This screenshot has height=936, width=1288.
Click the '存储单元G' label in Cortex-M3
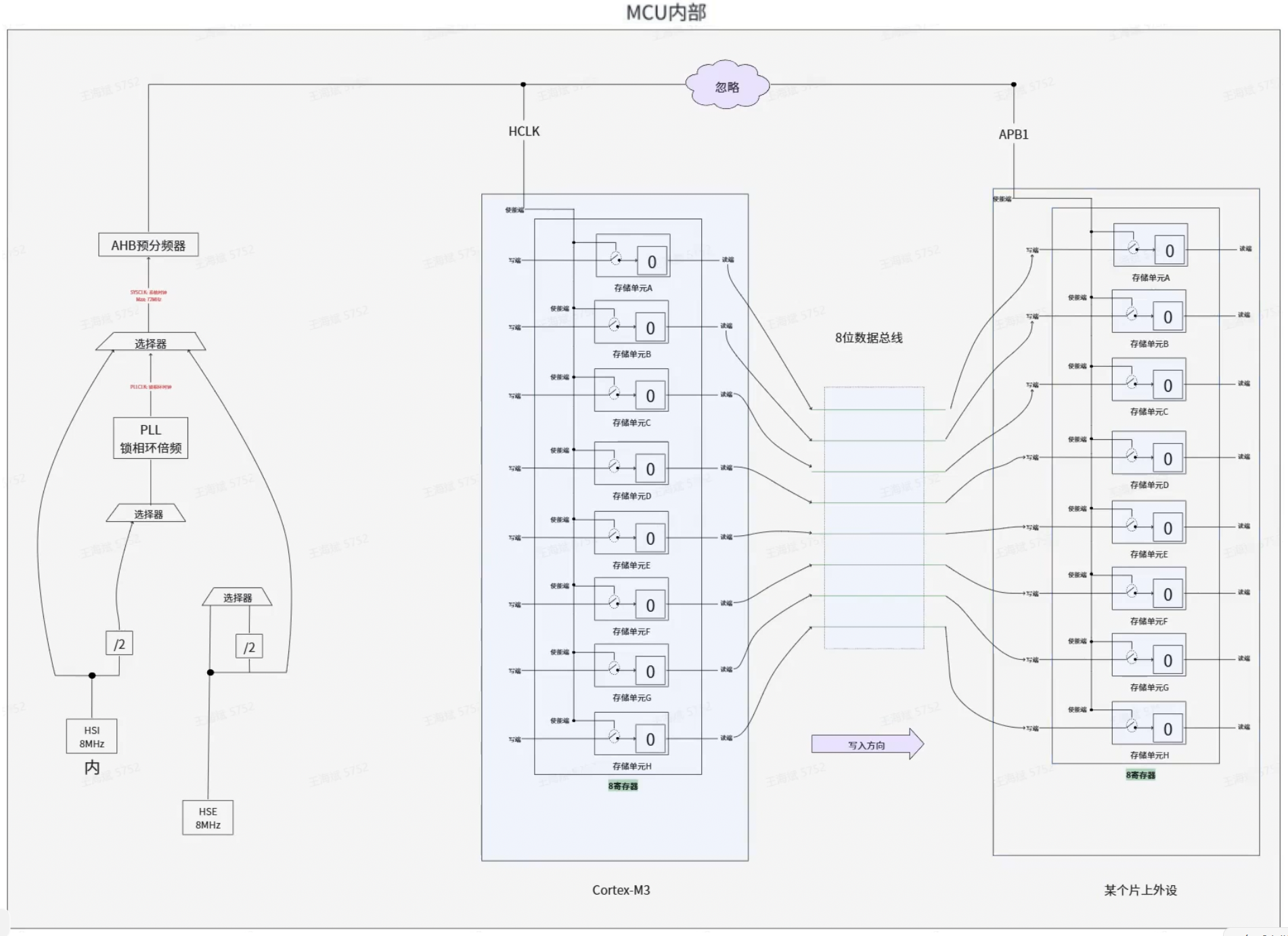pos(631,698)
